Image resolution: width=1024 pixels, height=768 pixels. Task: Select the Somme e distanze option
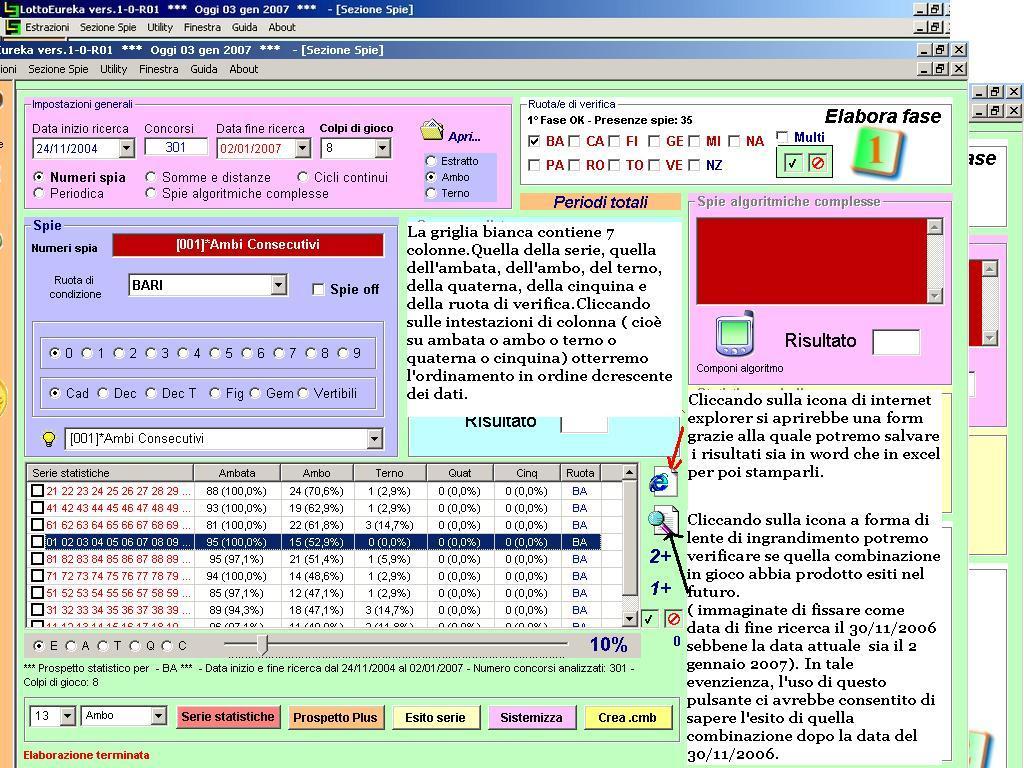pyautogui.click(x=151, y=177)
